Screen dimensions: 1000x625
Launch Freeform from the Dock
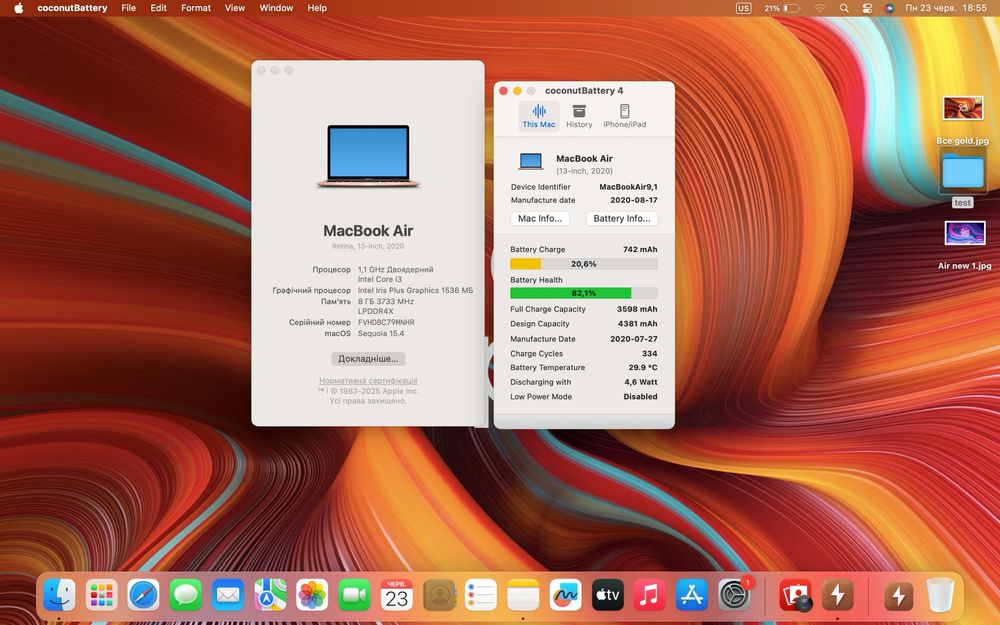tap(565, 595)
